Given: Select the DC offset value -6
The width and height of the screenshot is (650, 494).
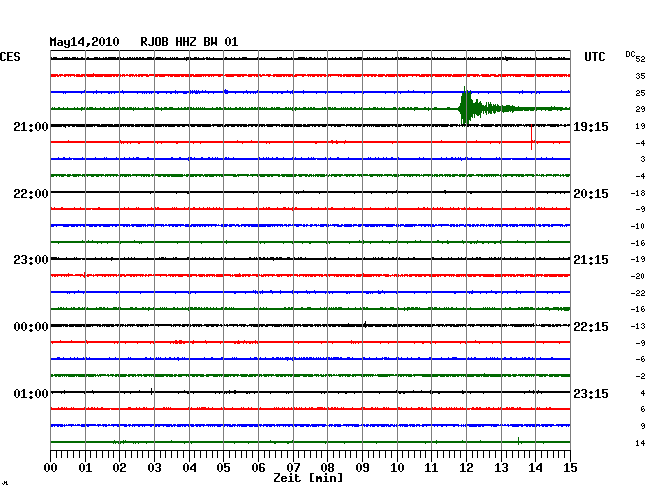Looking at the screenshot, I should pos(640,360).
